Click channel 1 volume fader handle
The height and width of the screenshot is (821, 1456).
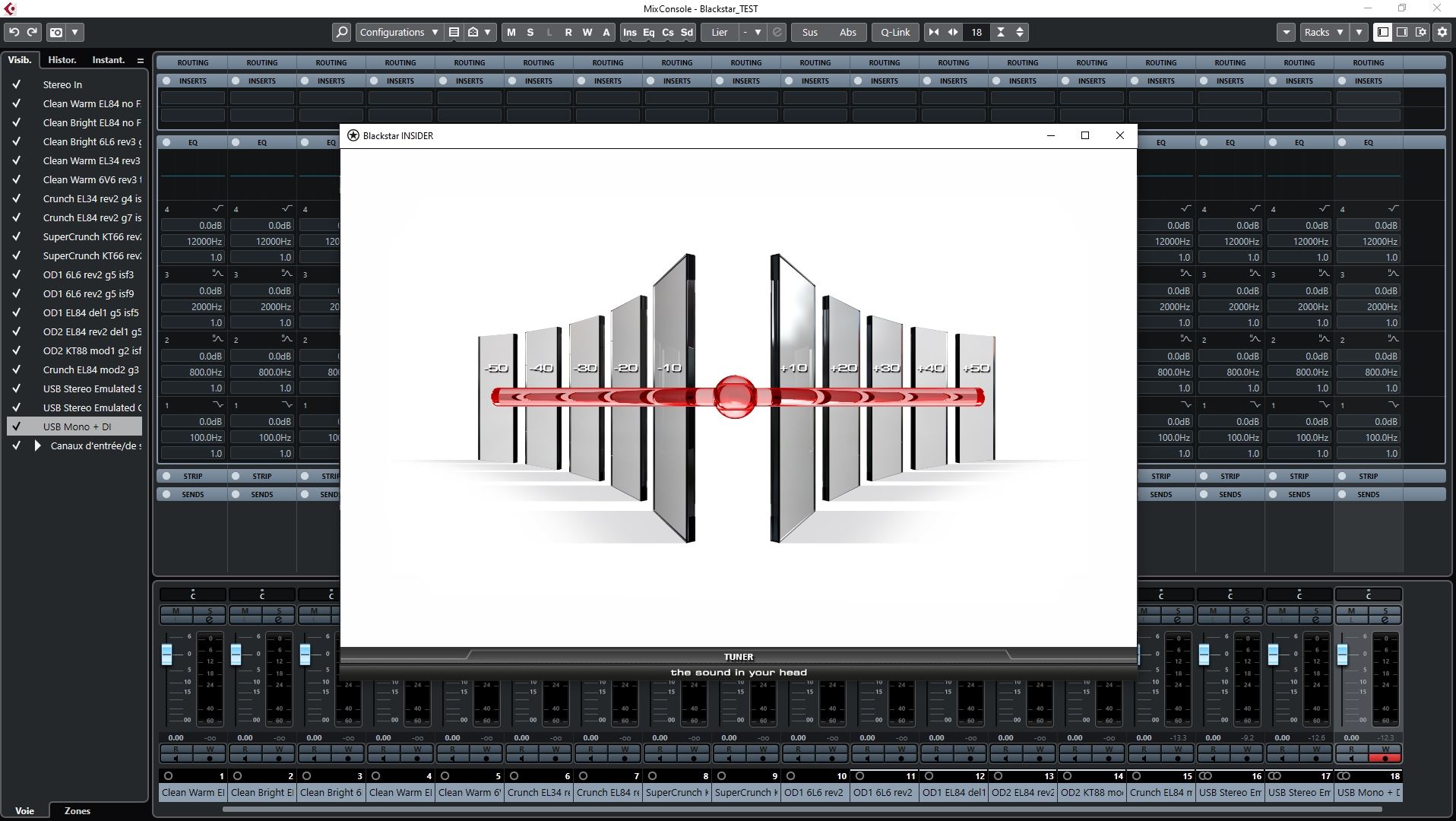point(166,654)
